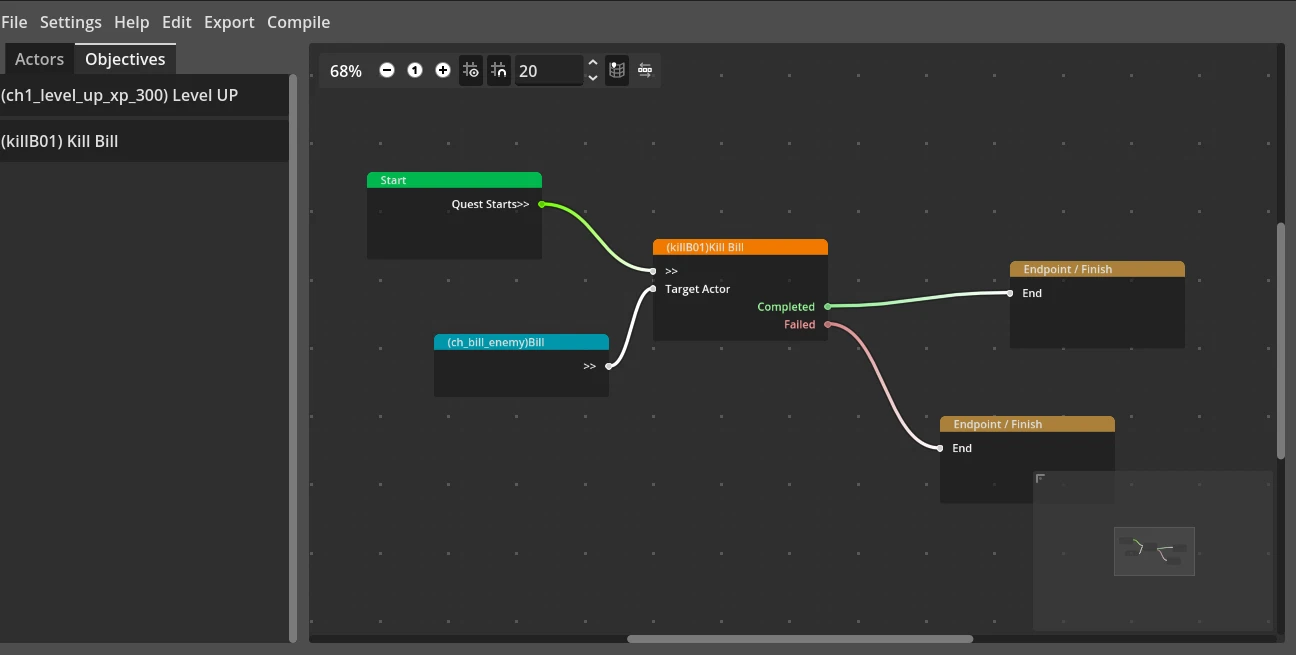Switch to the Actors tab
Screen dimensions: 1296x655
coord(39,58)
